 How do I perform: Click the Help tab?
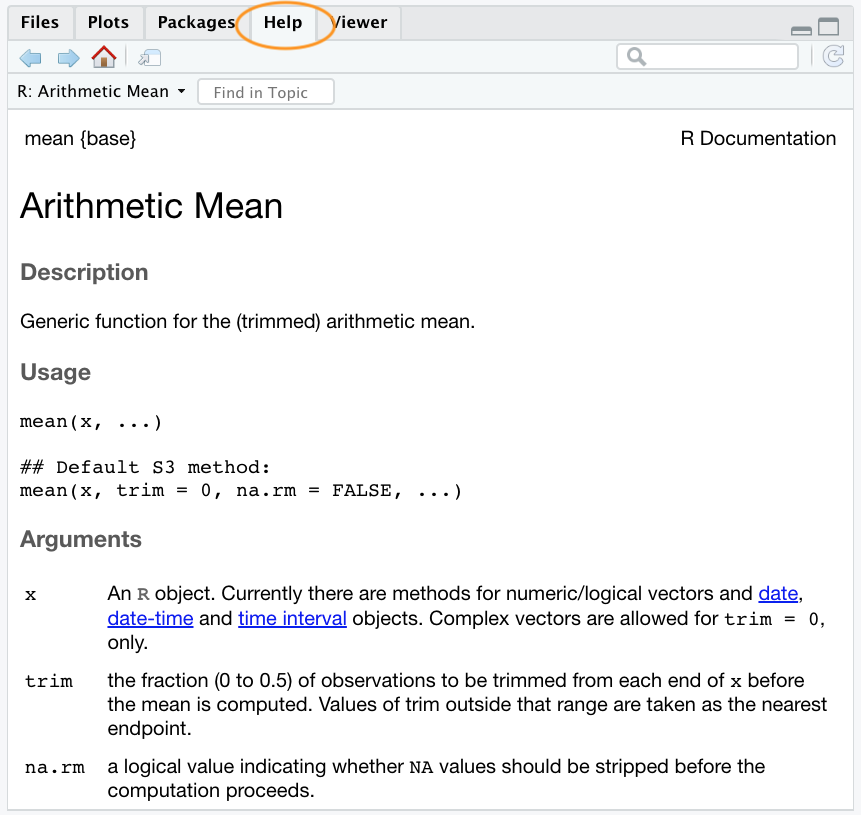(283, 22)
